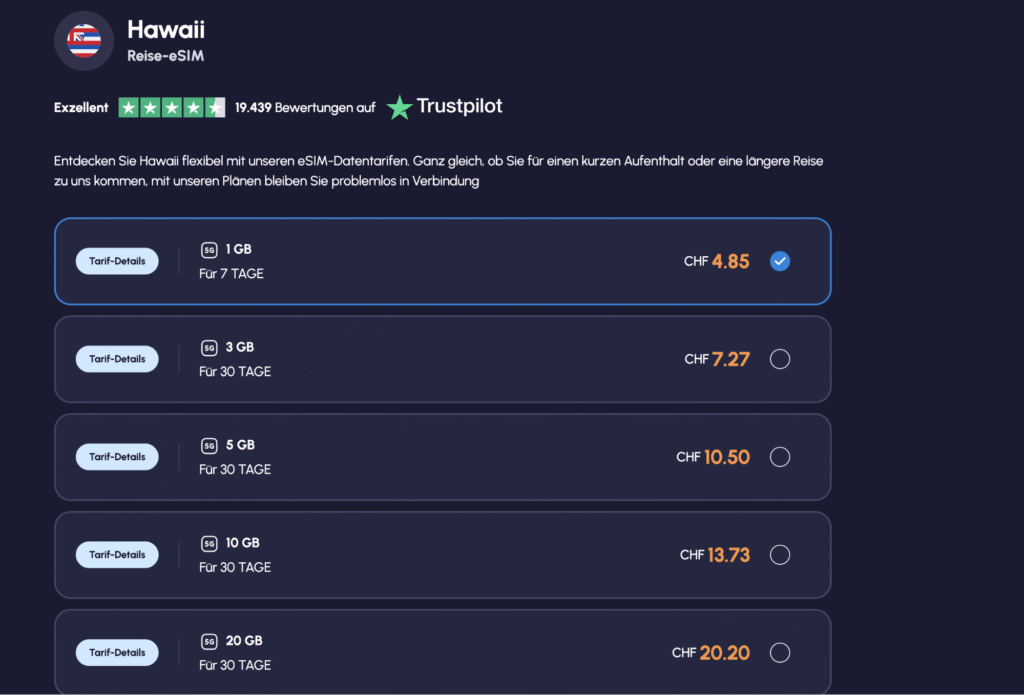Click the 5G icon beside 20 GB
The width and height of the screenshot is (1024, 695).
(x=209, y=642)
